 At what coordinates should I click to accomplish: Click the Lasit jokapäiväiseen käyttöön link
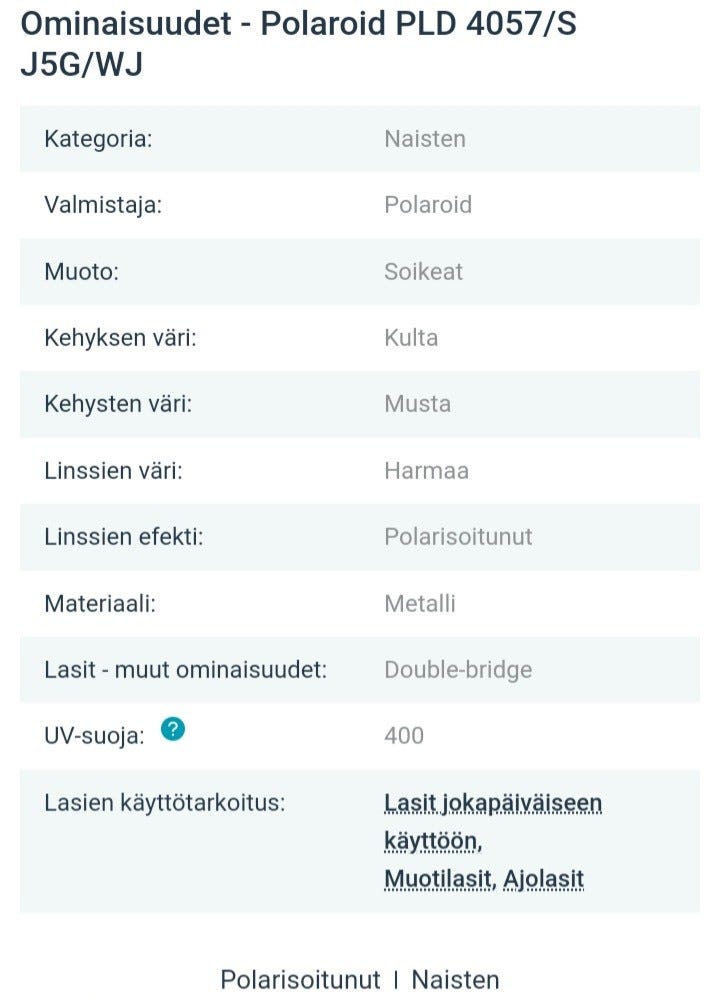(x=493, y=803)
